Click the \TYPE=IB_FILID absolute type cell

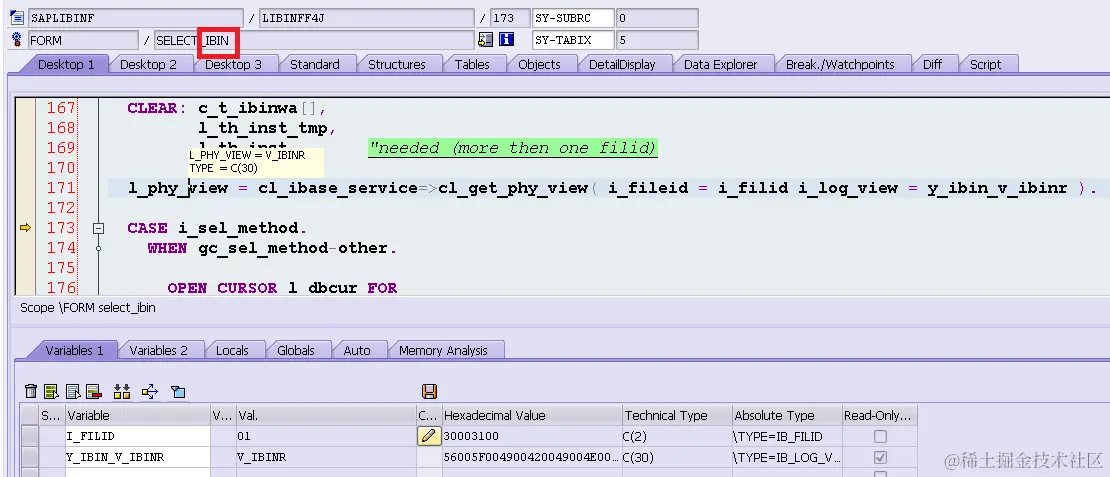(786, 436)
